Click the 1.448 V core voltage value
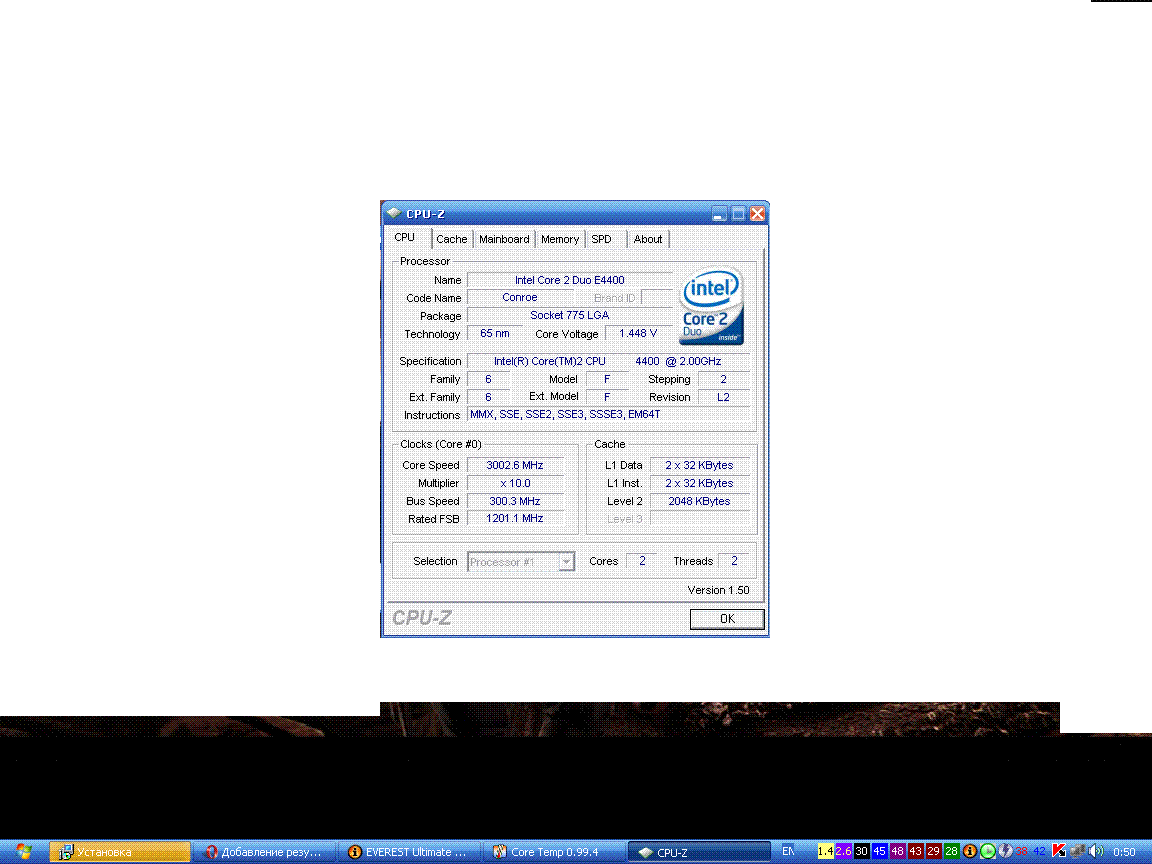The image size is (1152, 864). coord(638,334)
